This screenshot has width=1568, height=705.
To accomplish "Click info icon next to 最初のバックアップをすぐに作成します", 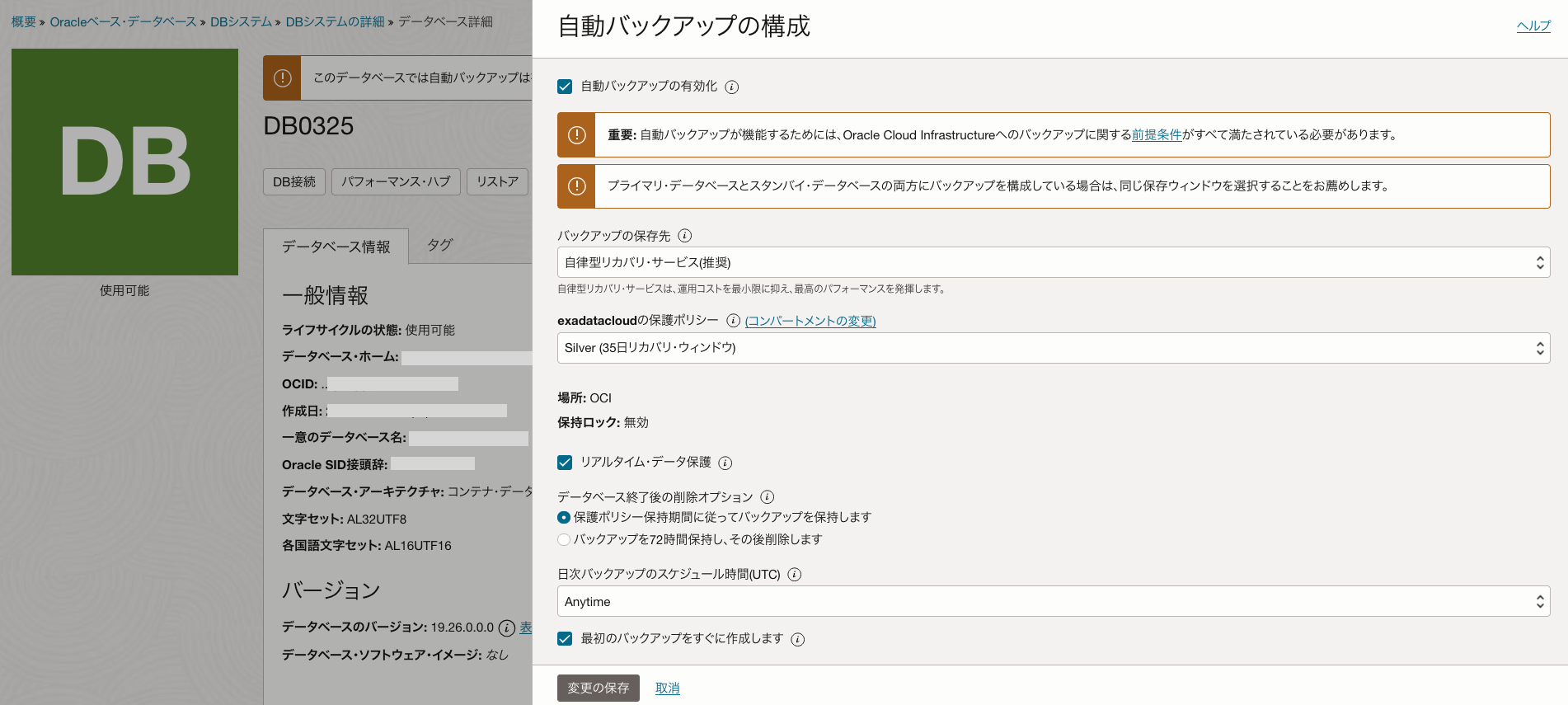I will (x=797, y=639).
